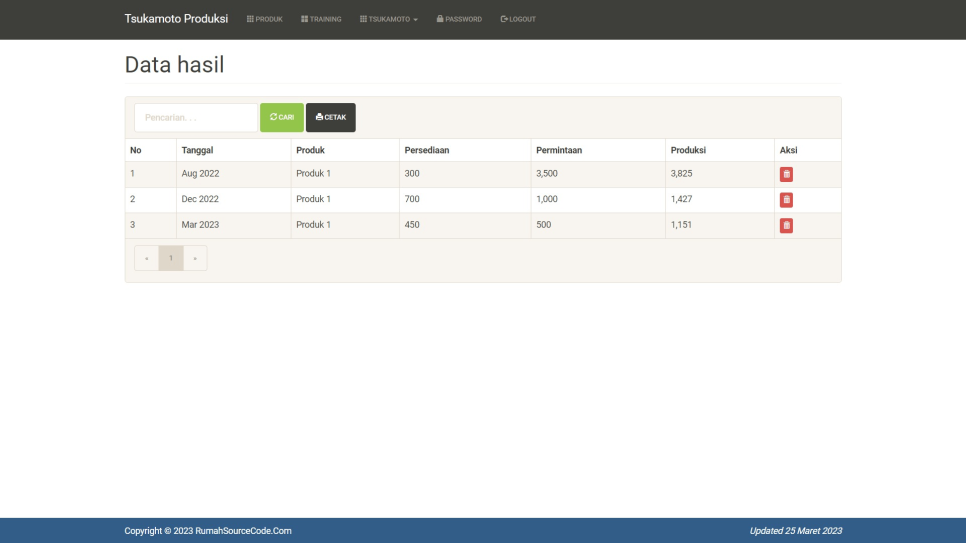The width and height of the screenshot is (966, 543).
Task: Click the Data hasil page heading
Action: pos(174,65)
